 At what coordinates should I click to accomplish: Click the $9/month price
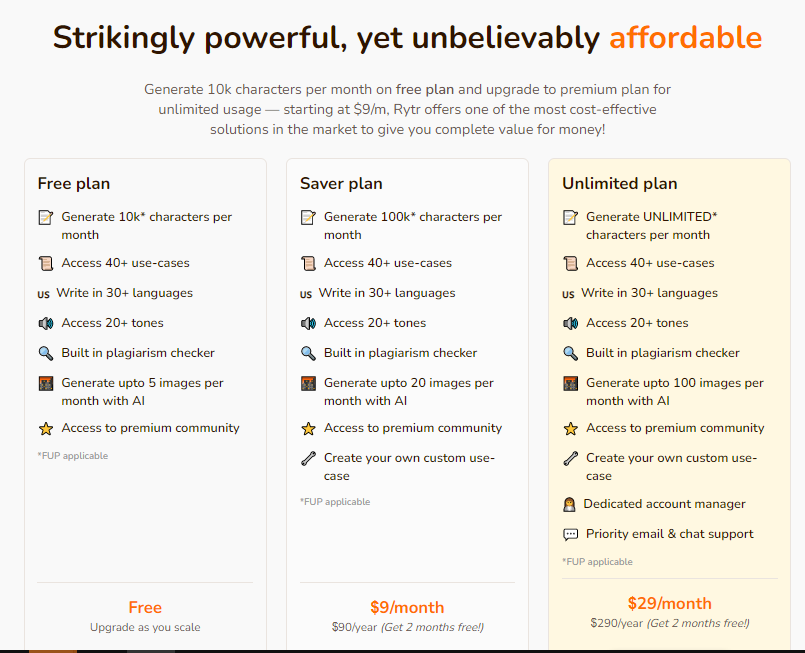pos(407,607)
